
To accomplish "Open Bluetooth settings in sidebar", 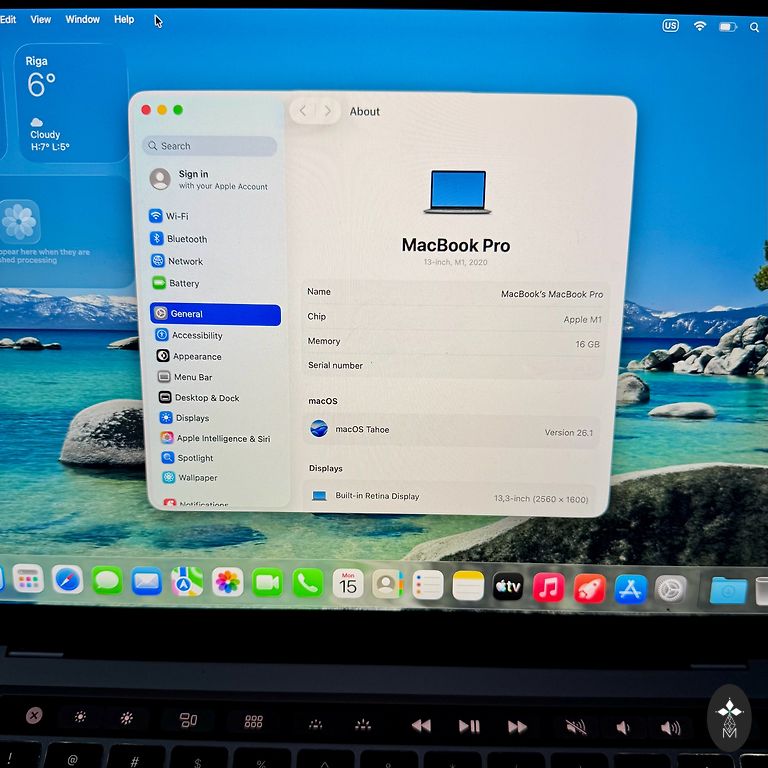I will click(x=186, y=239).
